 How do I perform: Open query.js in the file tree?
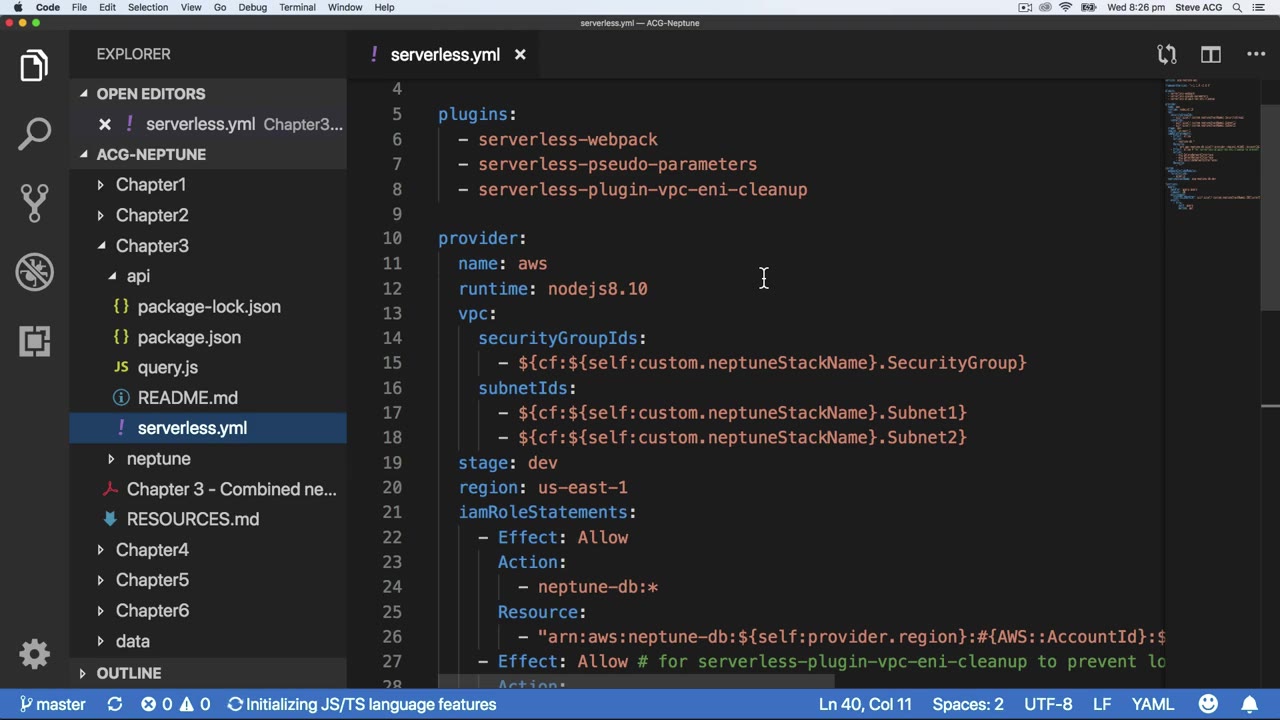click(x=167, y=368)
